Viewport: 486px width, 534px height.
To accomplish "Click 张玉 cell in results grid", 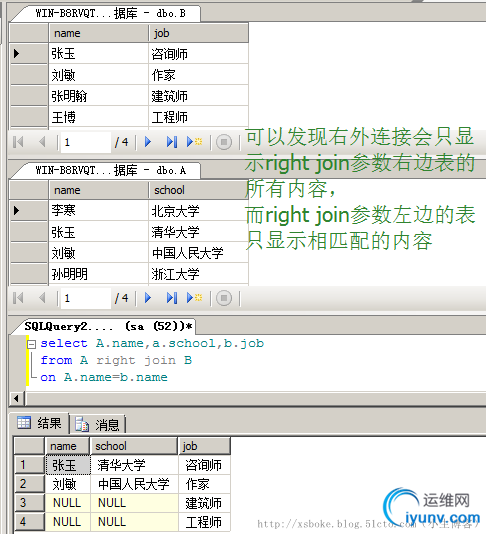I will pos(68,465).
